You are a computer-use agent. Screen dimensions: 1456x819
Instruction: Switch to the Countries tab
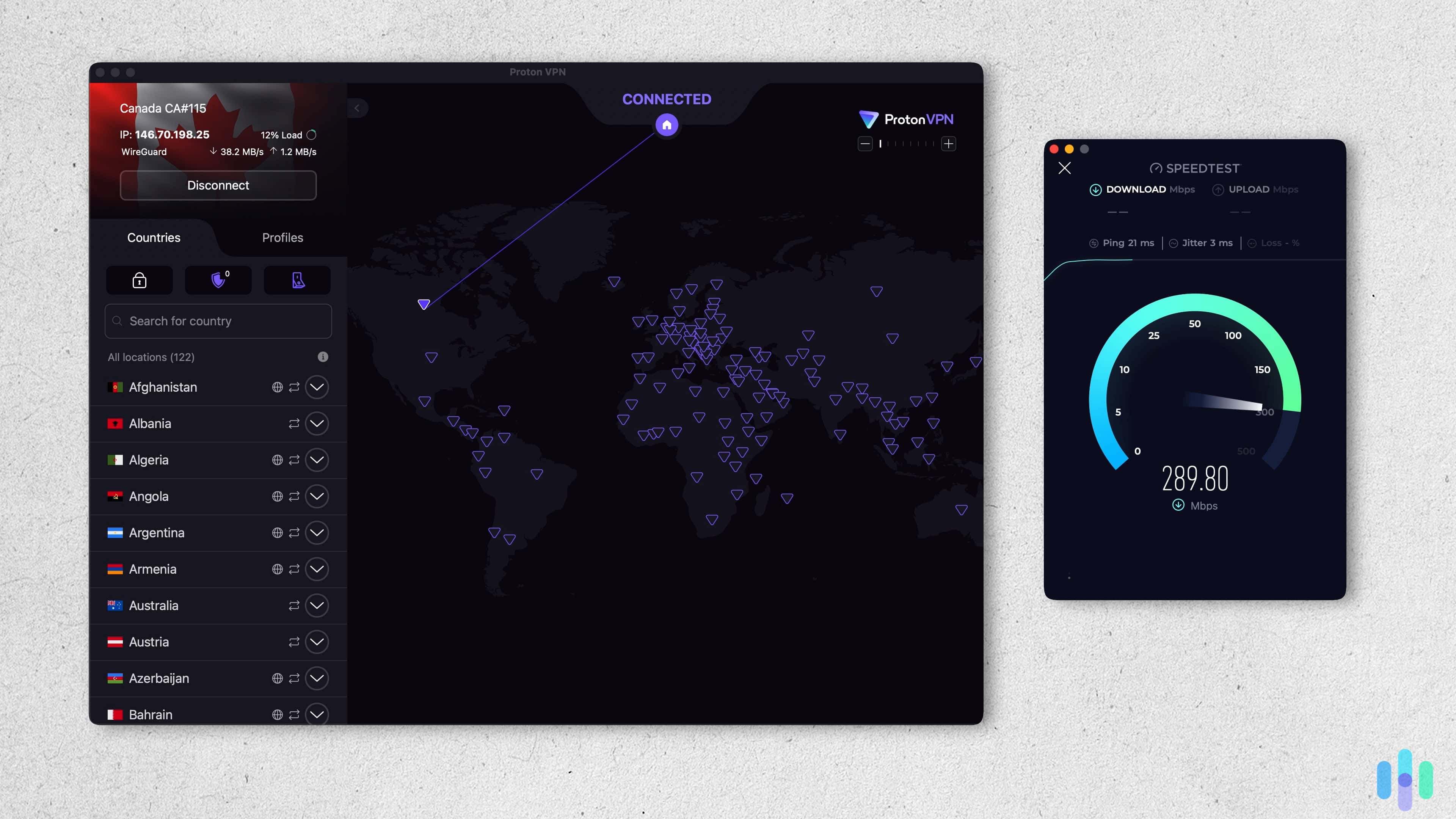[x=154, y=237]
